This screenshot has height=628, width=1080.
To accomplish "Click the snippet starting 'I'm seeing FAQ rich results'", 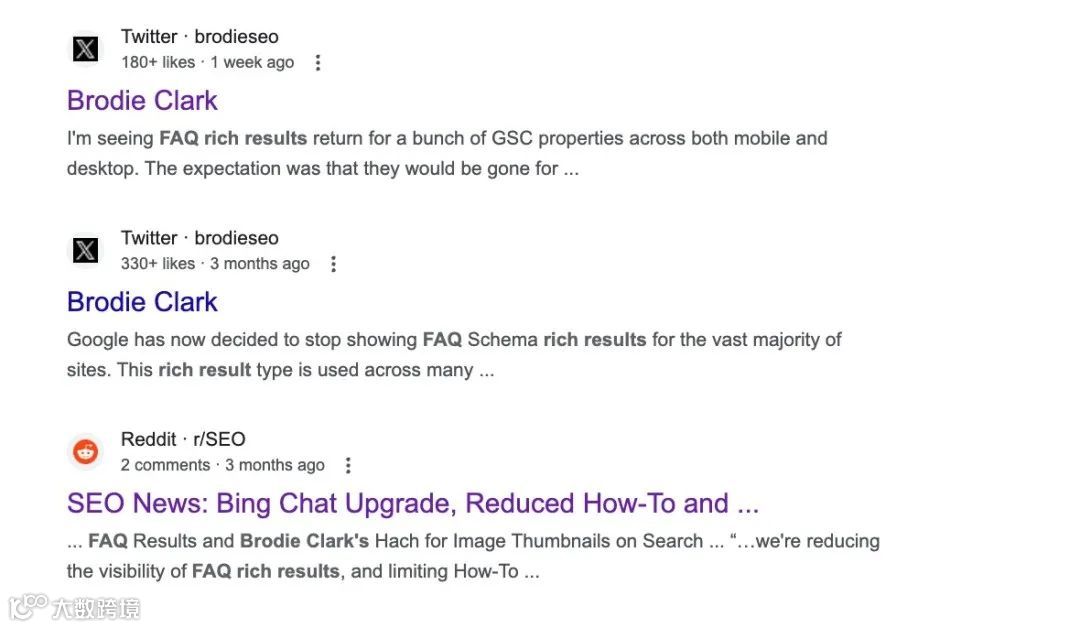I will 446,153.
